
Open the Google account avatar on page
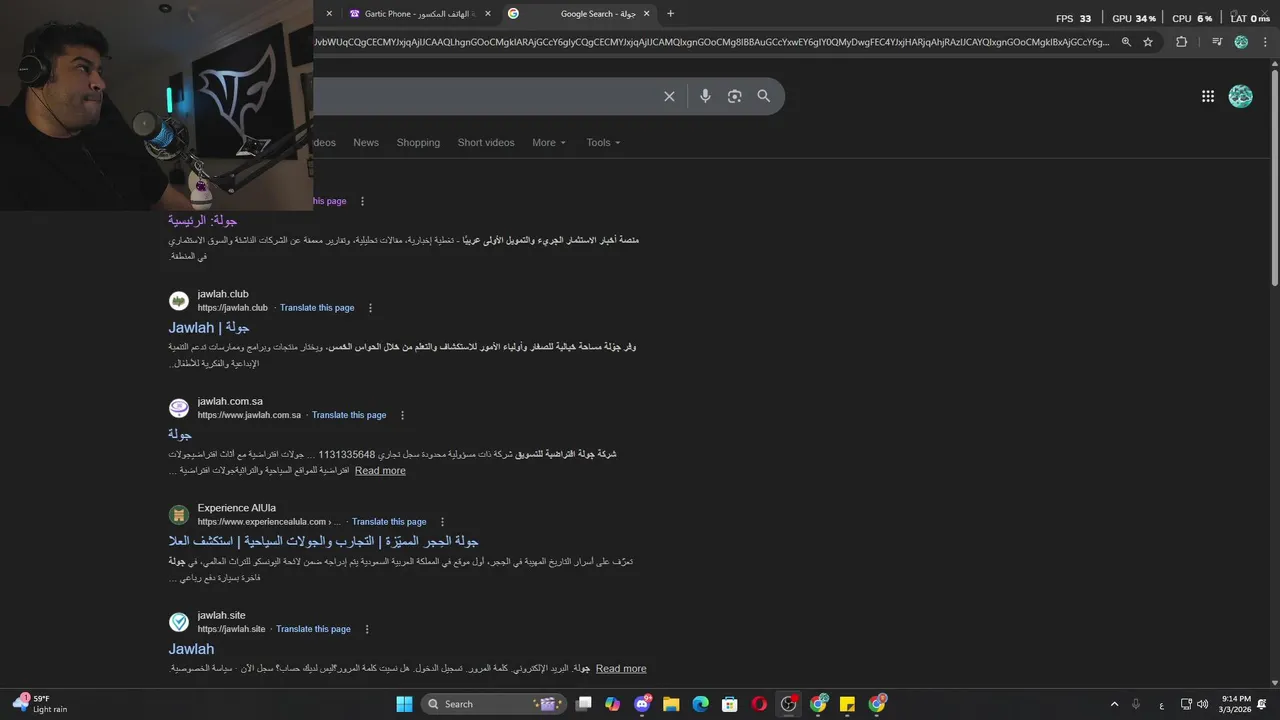pyautogui.click(x=1241, y=96)
